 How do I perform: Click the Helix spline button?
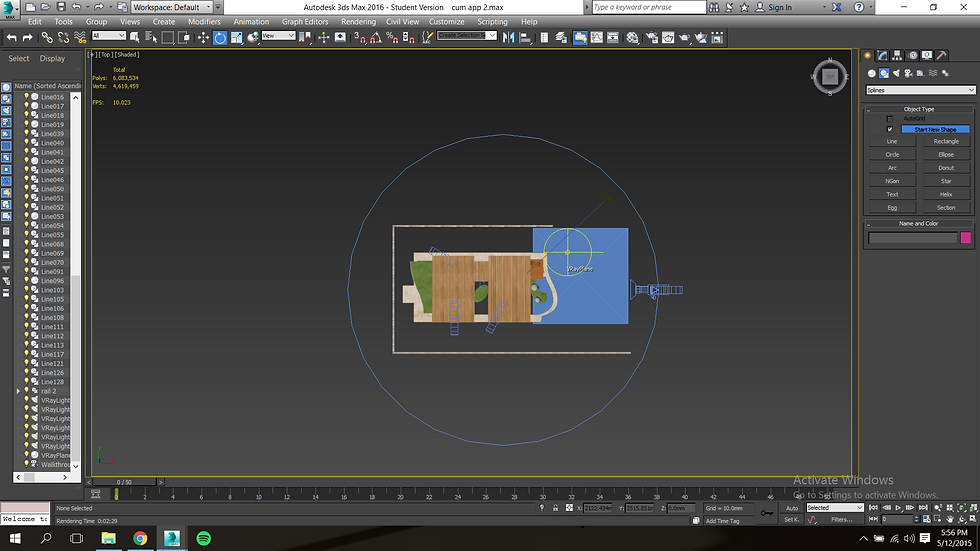tap(946, 194)
